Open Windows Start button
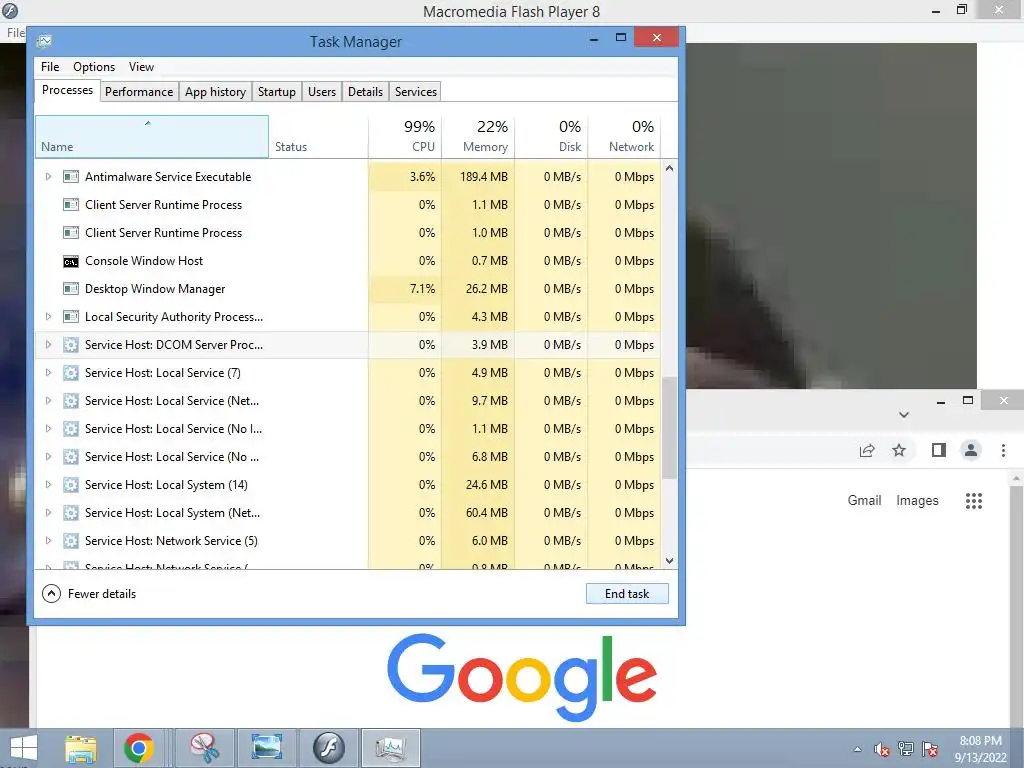 [x=22, y=748]
